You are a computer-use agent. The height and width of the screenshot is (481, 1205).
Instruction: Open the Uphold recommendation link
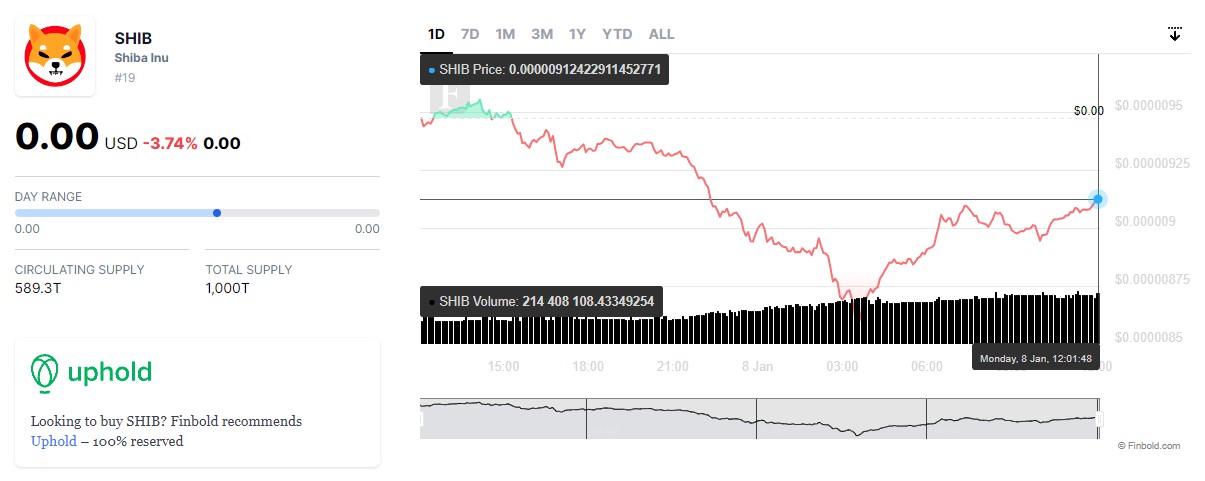pyautogui.click(x=53, y=441)
